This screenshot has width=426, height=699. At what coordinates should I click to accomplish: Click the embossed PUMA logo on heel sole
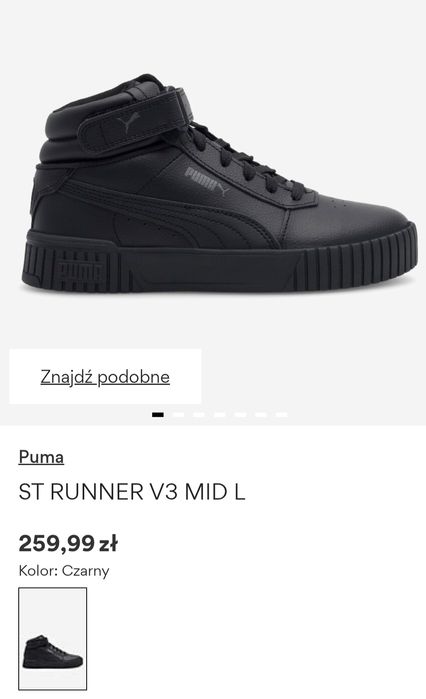click(x=80, y=270)
